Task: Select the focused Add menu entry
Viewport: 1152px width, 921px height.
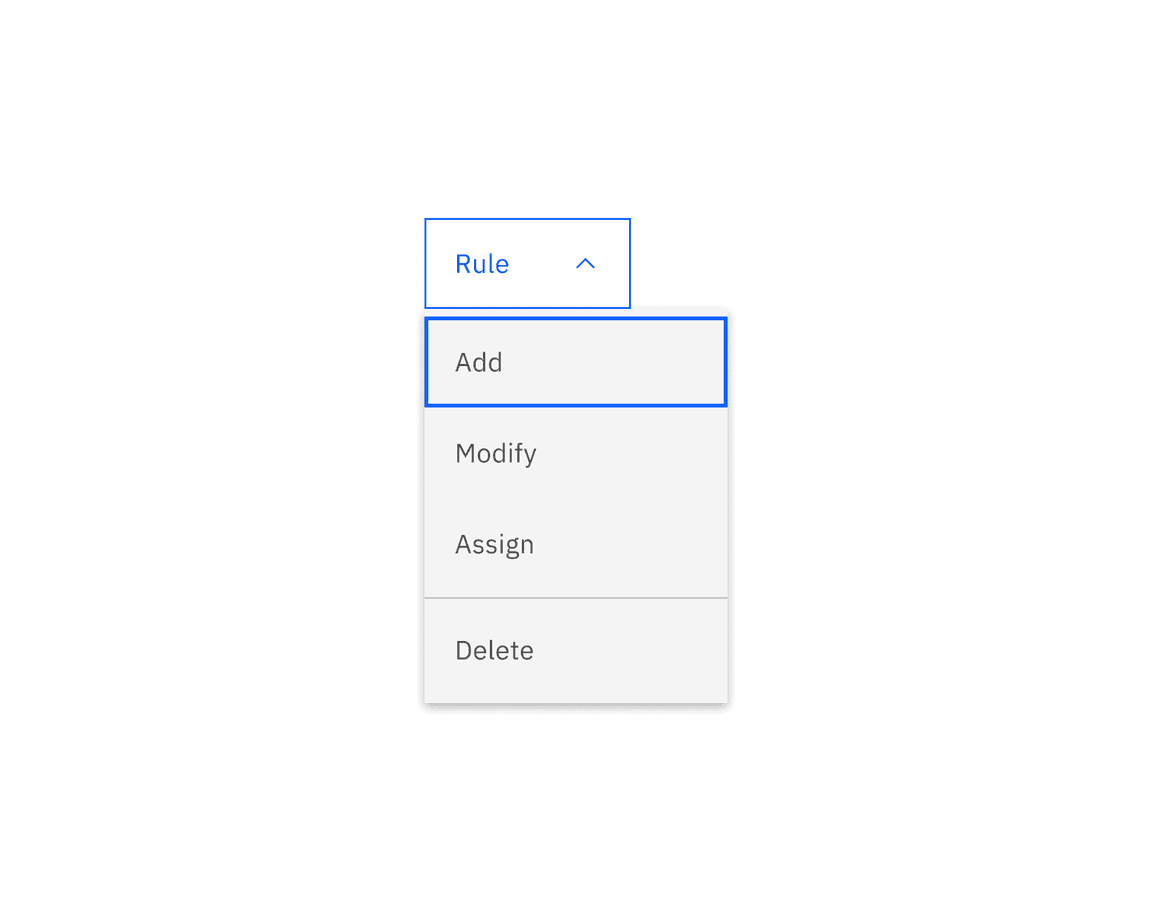Action: (x=576, y=362)
